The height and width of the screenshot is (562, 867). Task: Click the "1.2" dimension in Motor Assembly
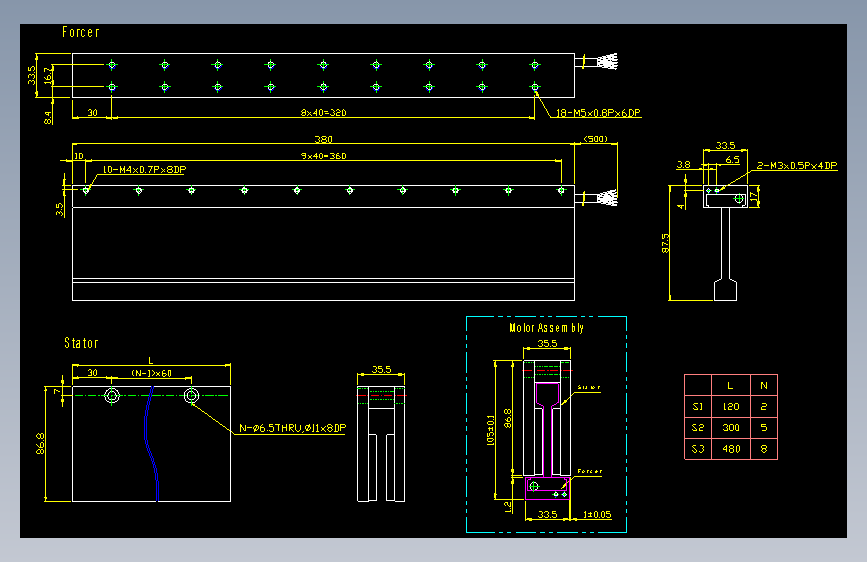(508, 507)
